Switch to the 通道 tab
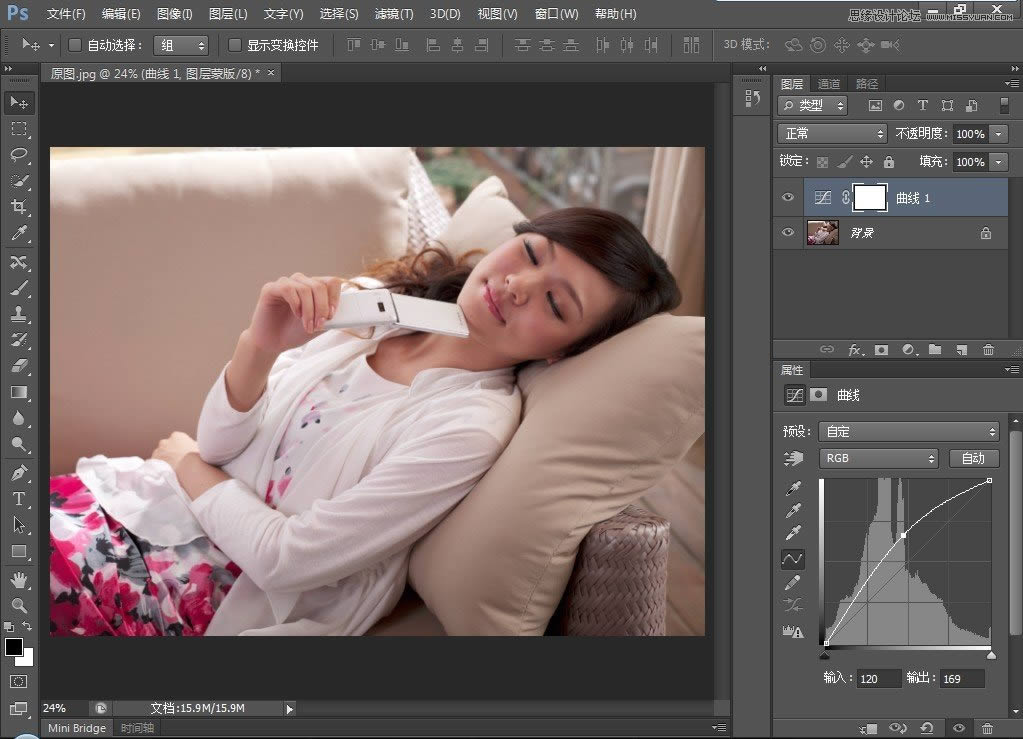The height and width of the screenshot is (739, 1023). 829,84
